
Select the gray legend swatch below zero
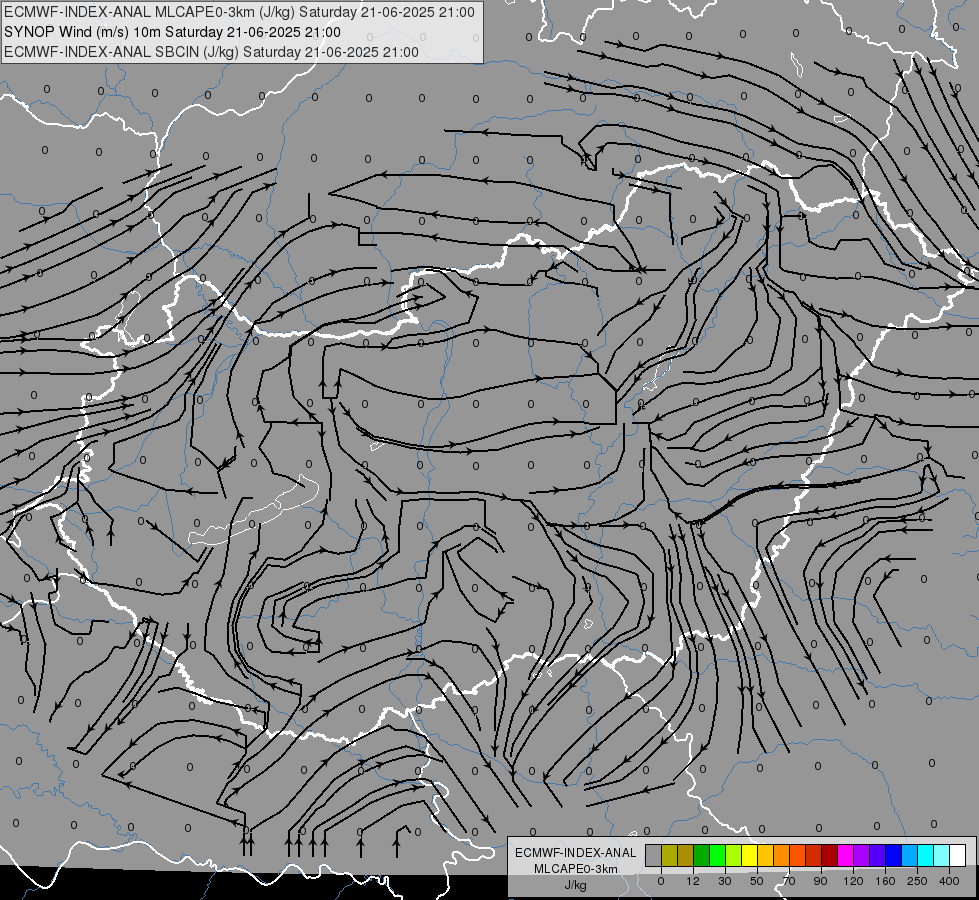tap(654, 855)
